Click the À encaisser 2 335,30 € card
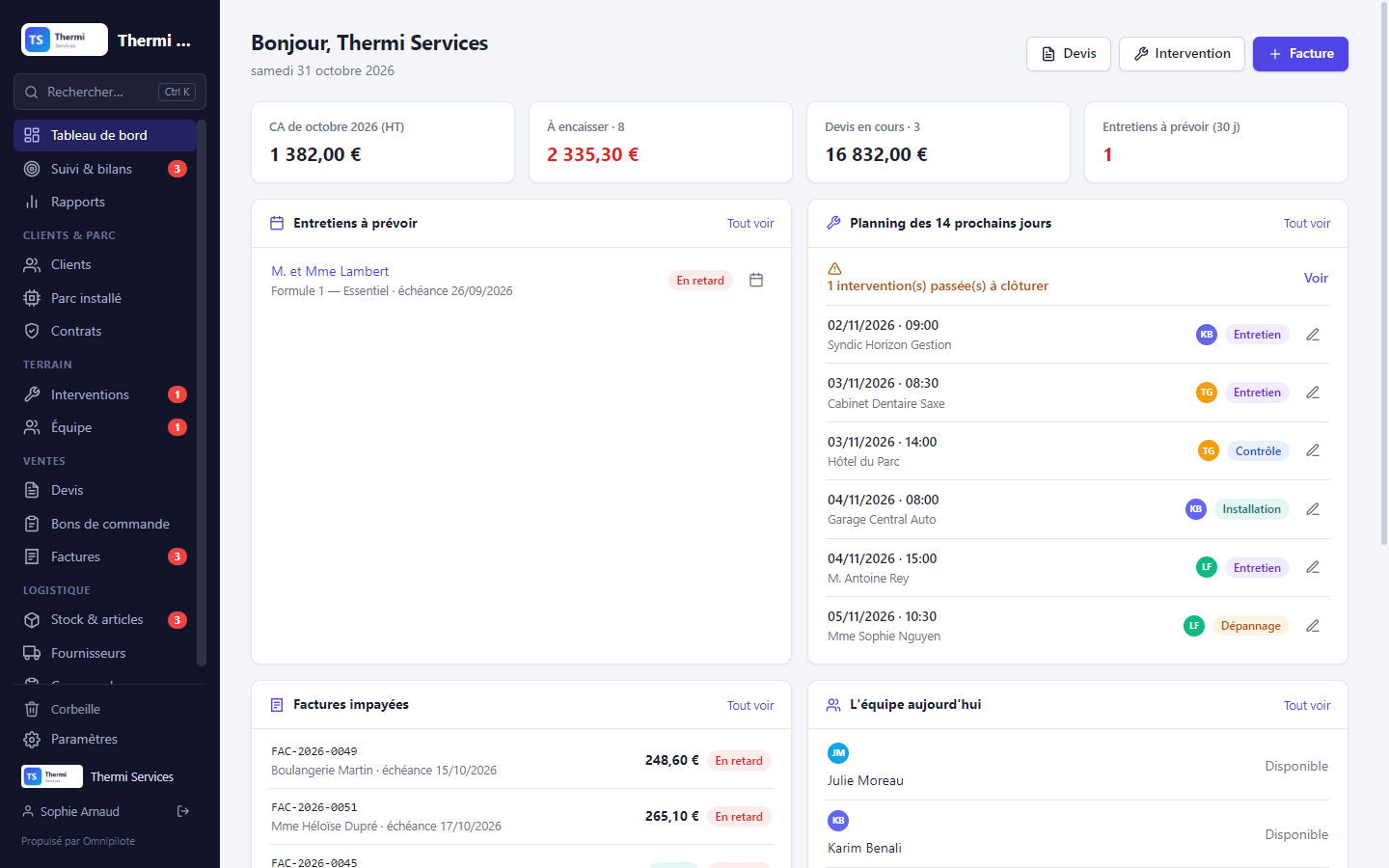1389x868 pixels. coord(661,142)
